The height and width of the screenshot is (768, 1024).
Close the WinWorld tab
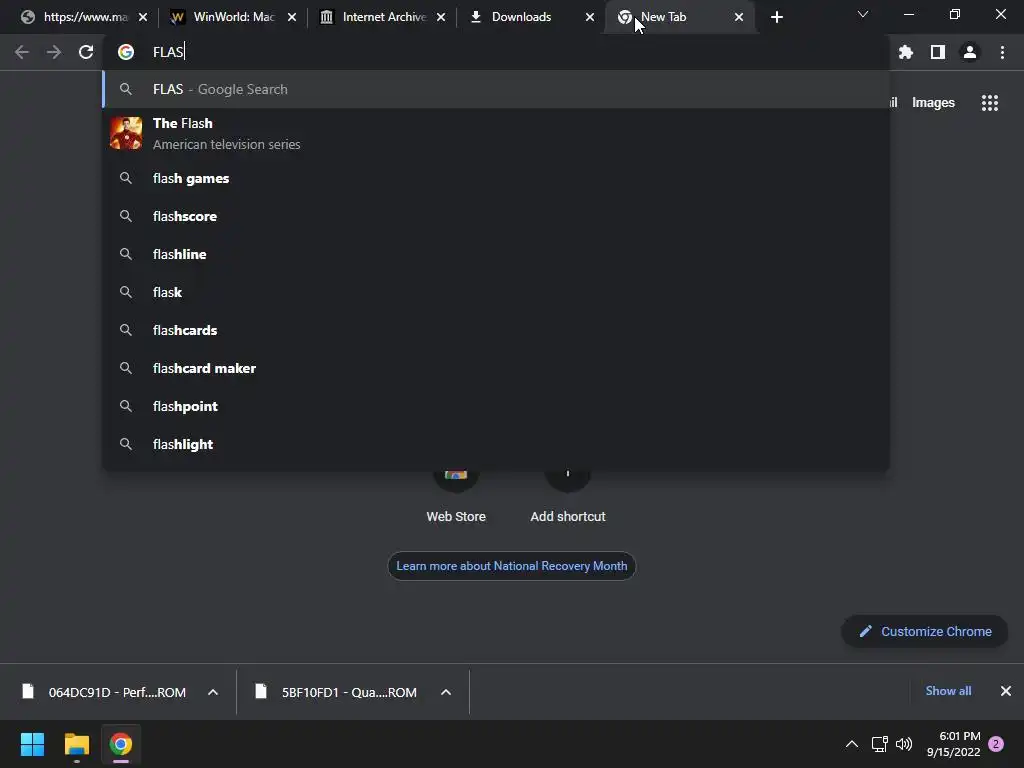[292, 17]
